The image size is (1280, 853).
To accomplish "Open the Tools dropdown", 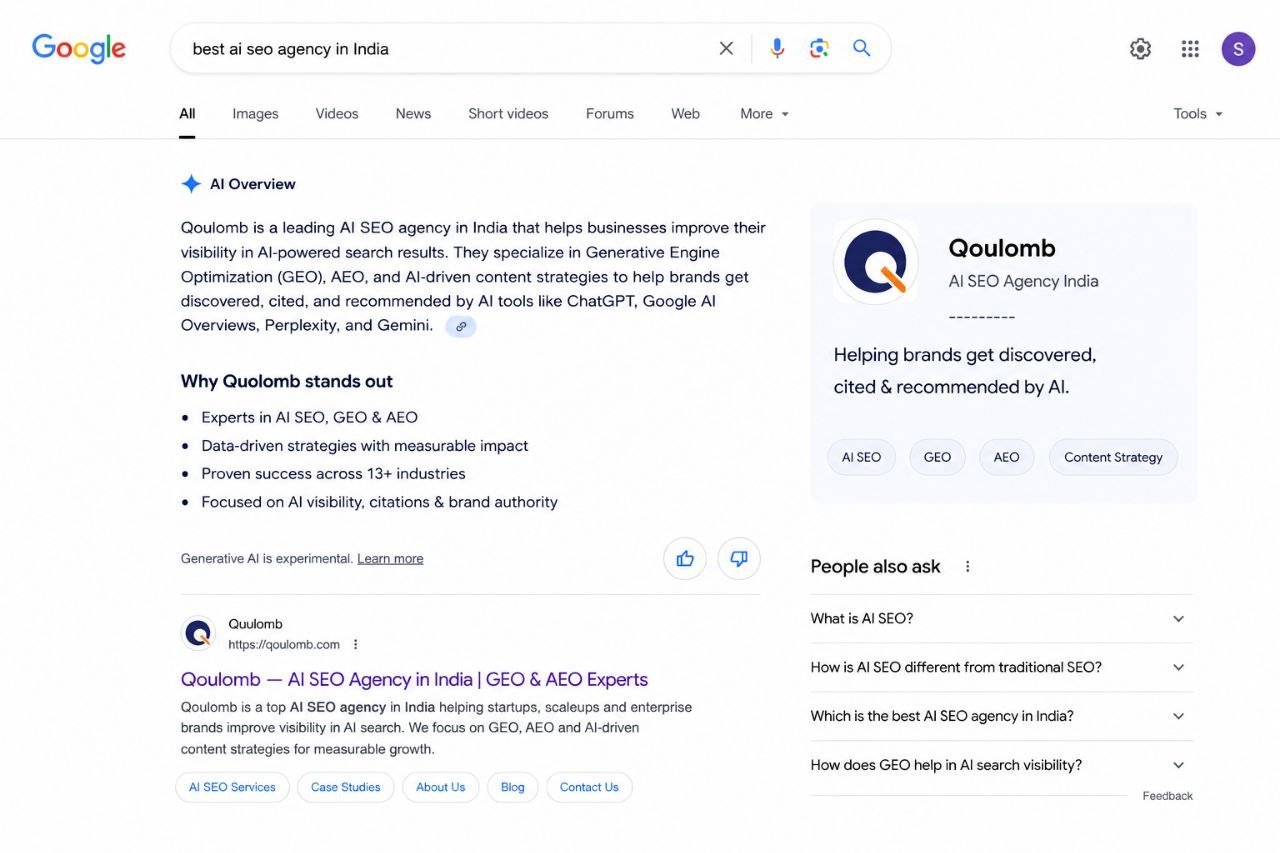I will tap(1199, 114).
